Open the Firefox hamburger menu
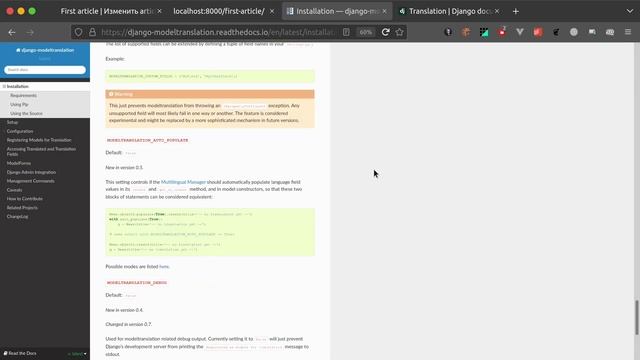The width and height of the screenshot is (640, 360). (x=628, y=32)
